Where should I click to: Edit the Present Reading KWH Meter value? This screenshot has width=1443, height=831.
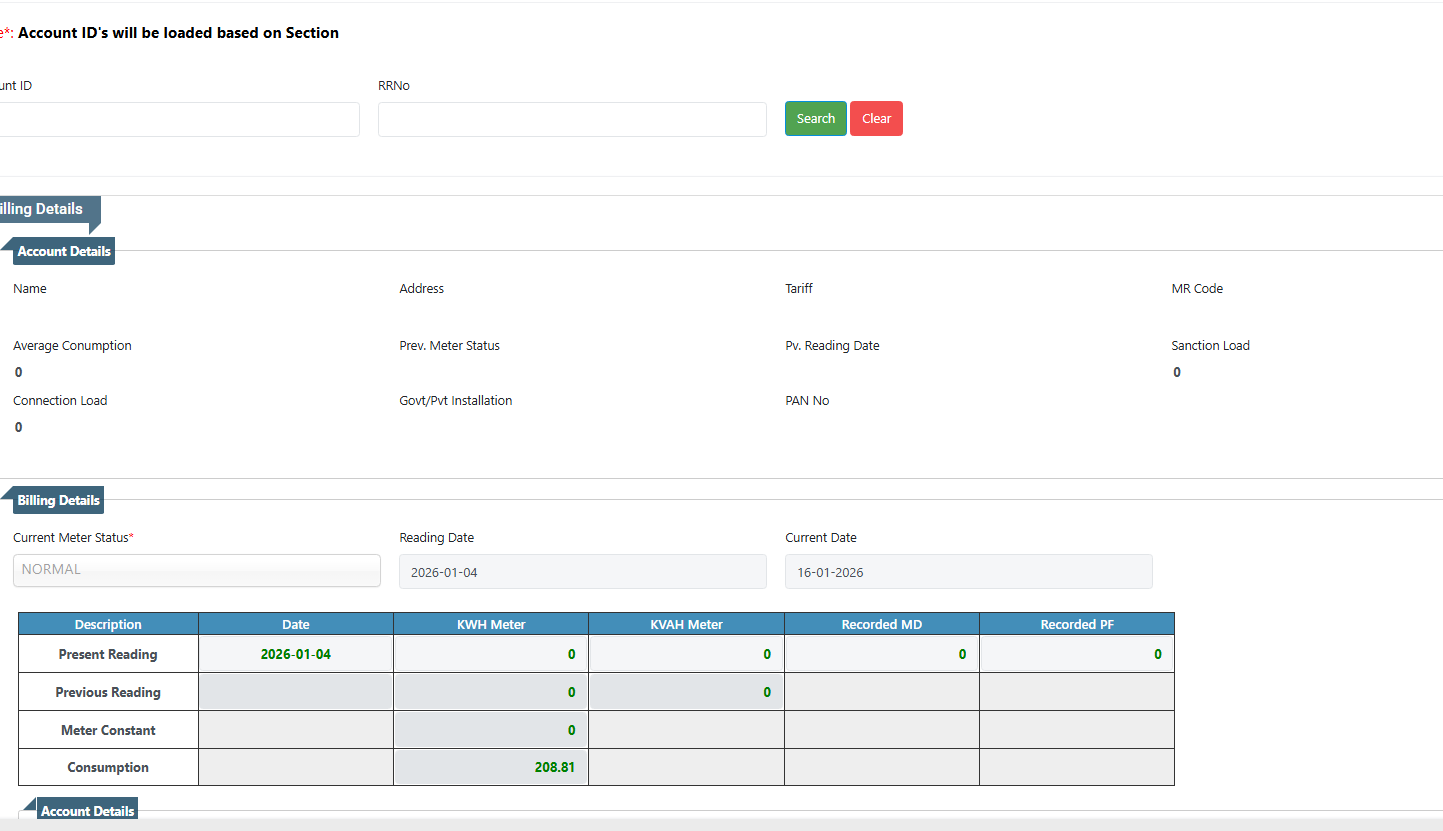490,654
